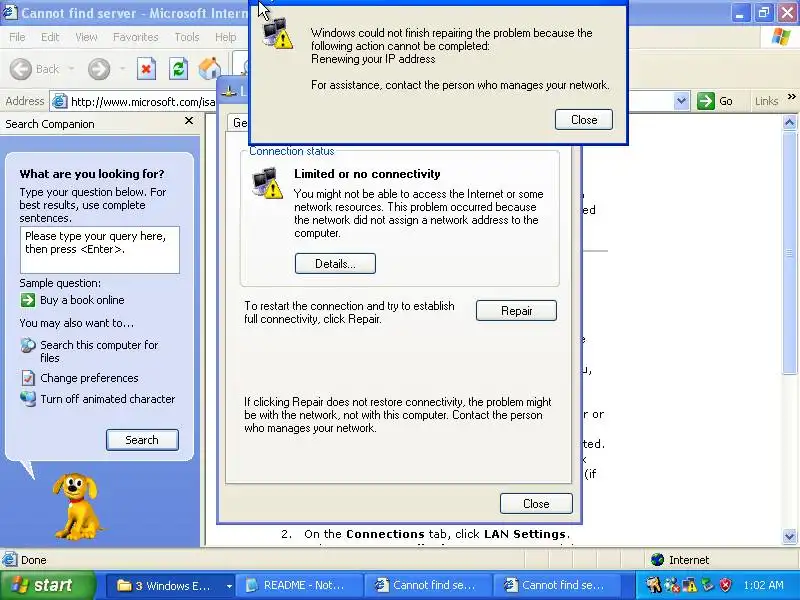
Task: Click Change preferences link
Action: (x=89, y=378)
